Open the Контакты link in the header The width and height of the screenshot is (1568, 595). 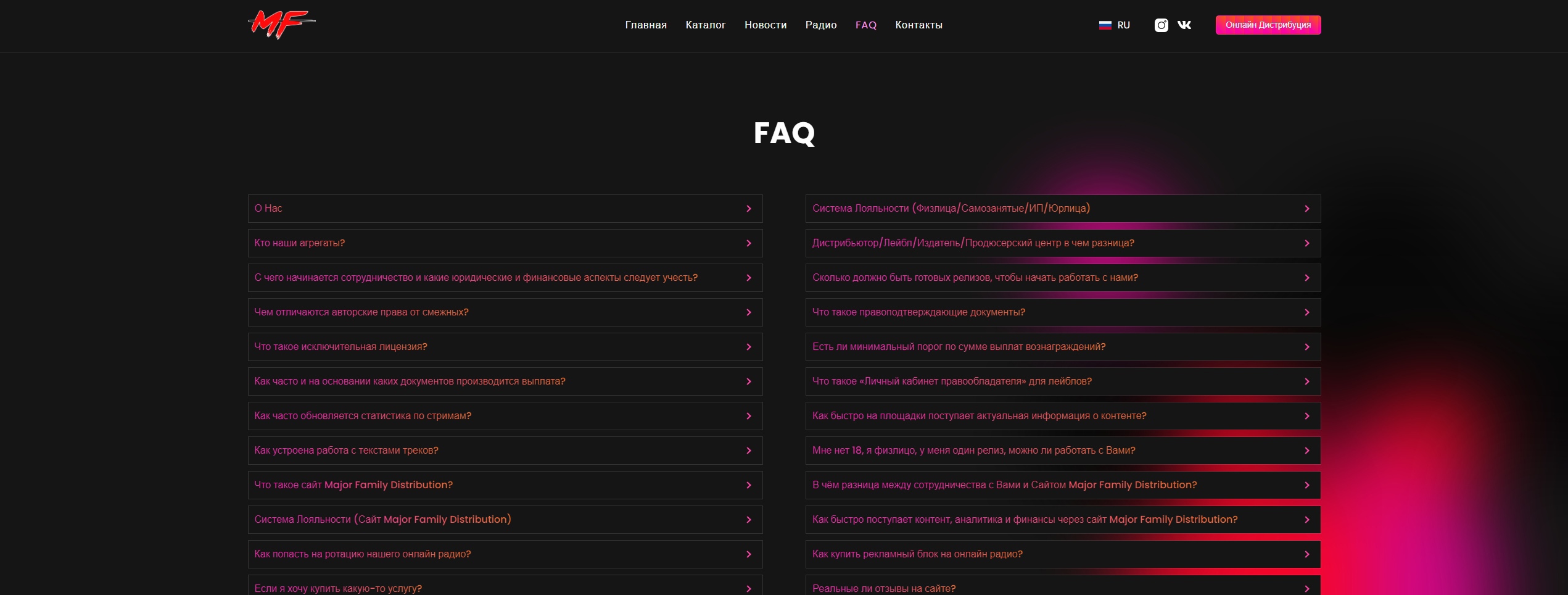tap(918, 25)
